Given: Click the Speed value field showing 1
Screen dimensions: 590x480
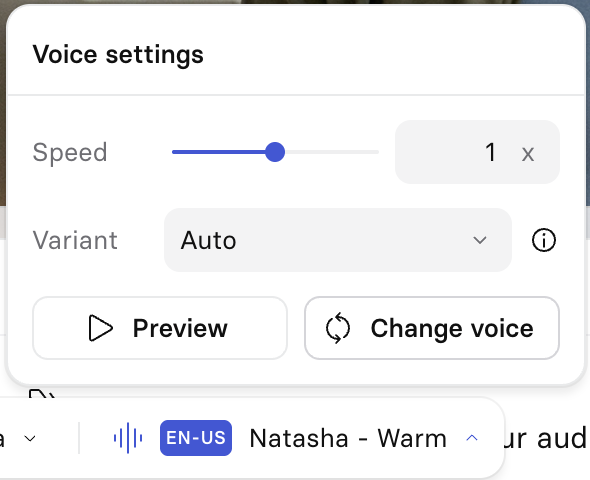Looking at the screenshot, I should tap(477, 152).
